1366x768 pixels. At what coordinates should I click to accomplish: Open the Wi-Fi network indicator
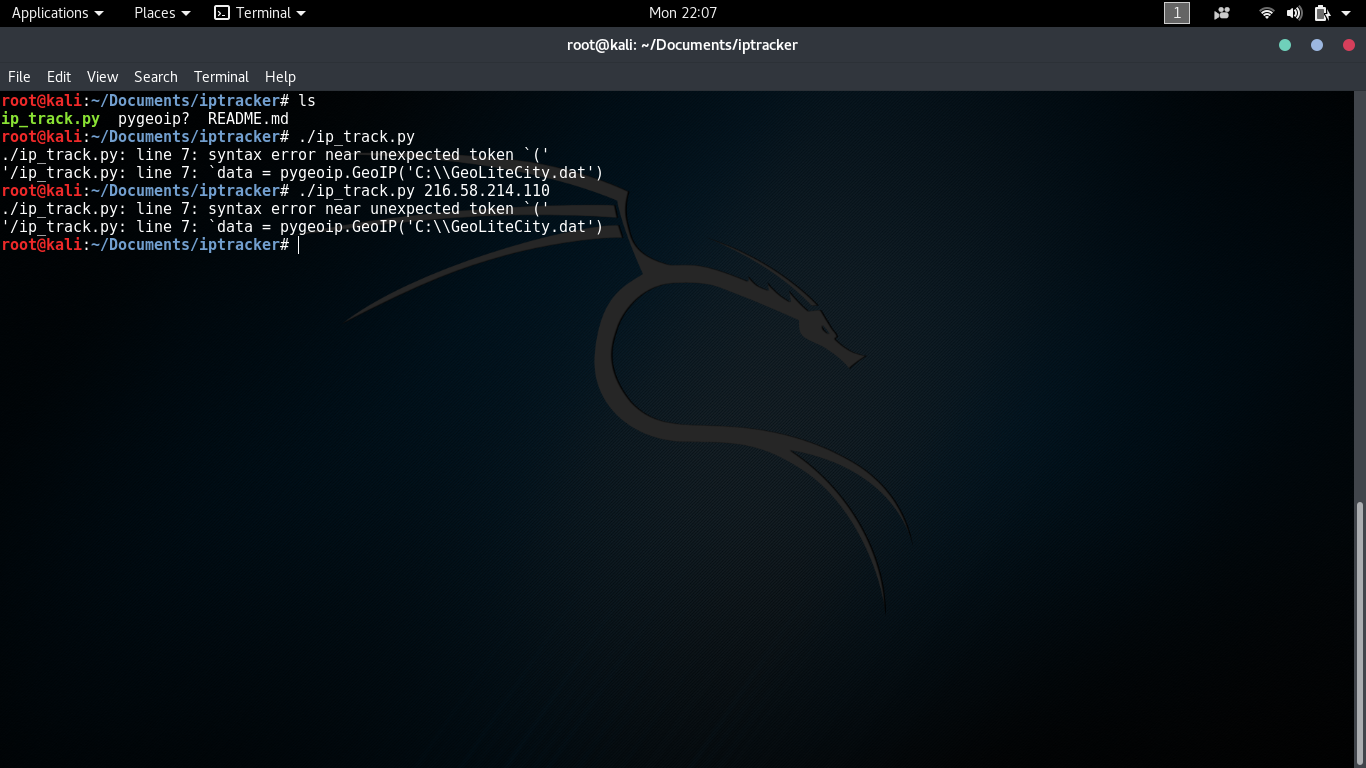1267,13
